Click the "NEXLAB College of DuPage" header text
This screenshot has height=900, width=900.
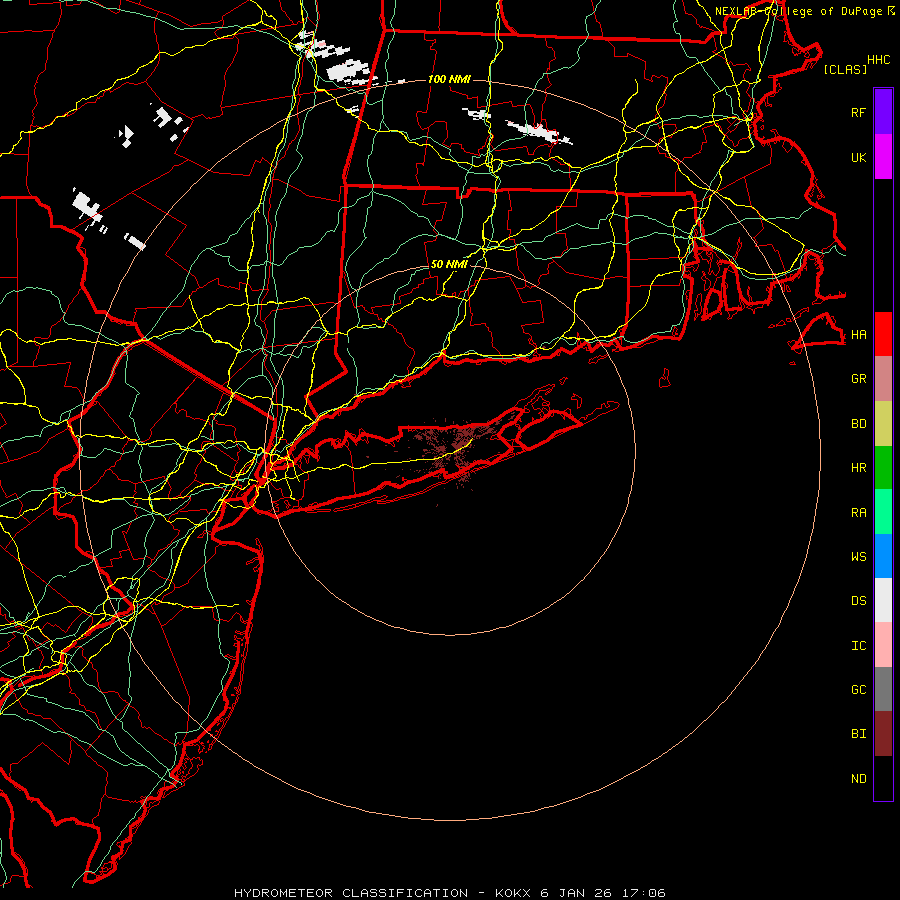click(800, 11)
